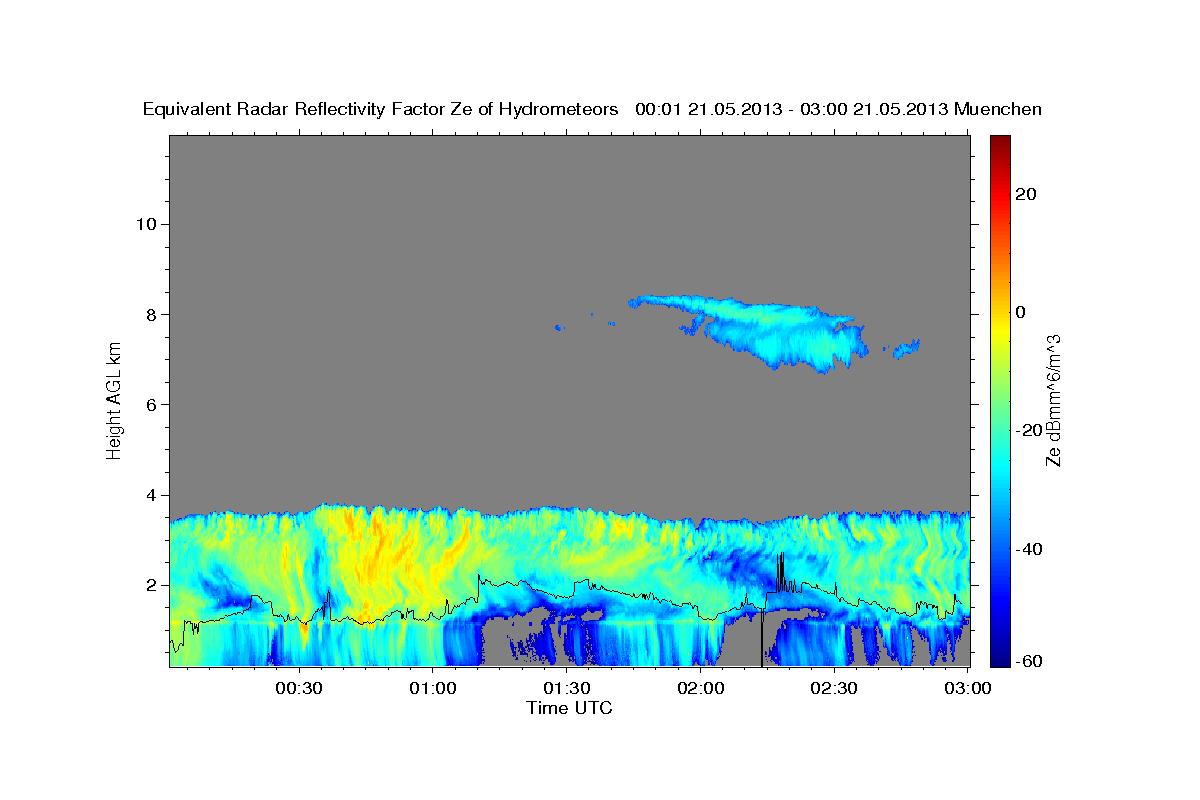Click the black vertical spike near 02:15

[762, 636]
